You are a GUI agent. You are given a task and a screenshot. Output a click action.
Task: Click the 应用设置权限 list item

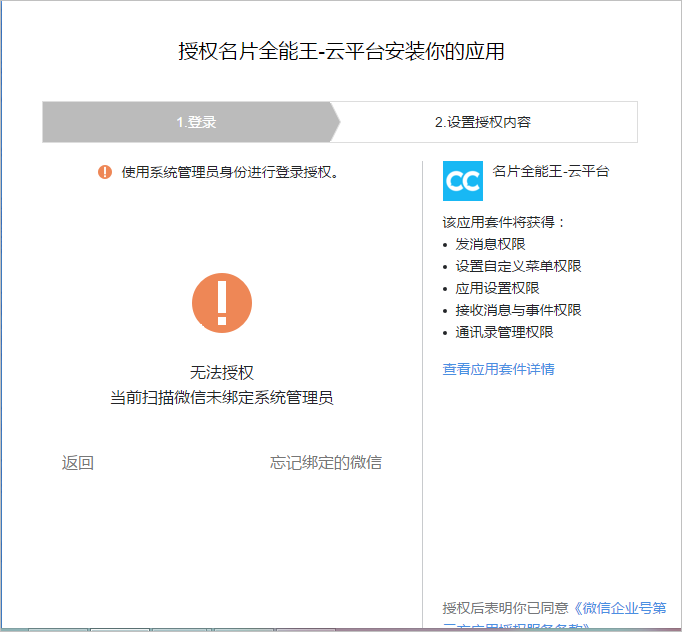coord(497,288)
